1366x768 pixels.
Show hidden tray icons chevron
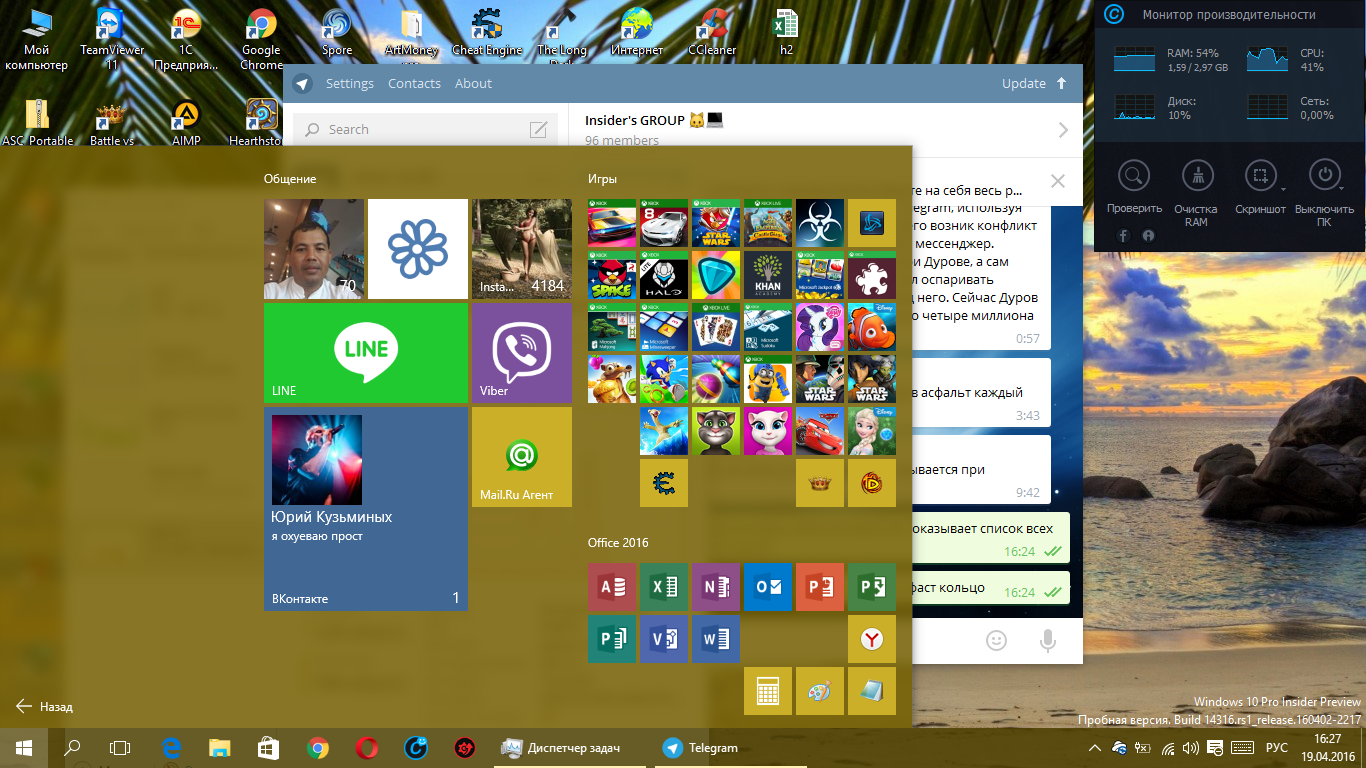coord(1095,748)
